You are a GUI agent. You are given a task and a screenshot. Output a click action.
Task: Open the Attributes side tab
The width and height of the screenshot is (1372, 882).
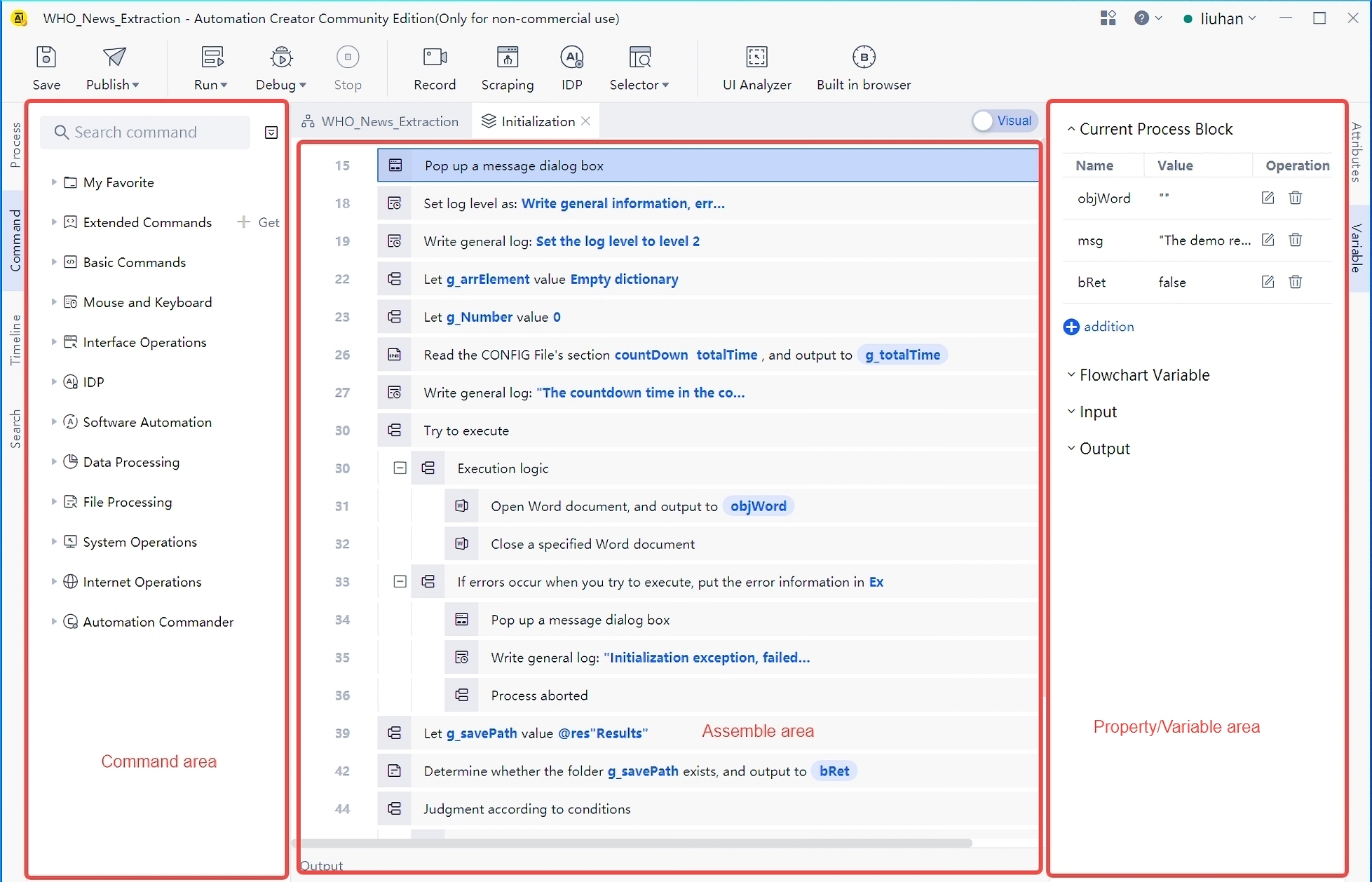coord(1357,152)
